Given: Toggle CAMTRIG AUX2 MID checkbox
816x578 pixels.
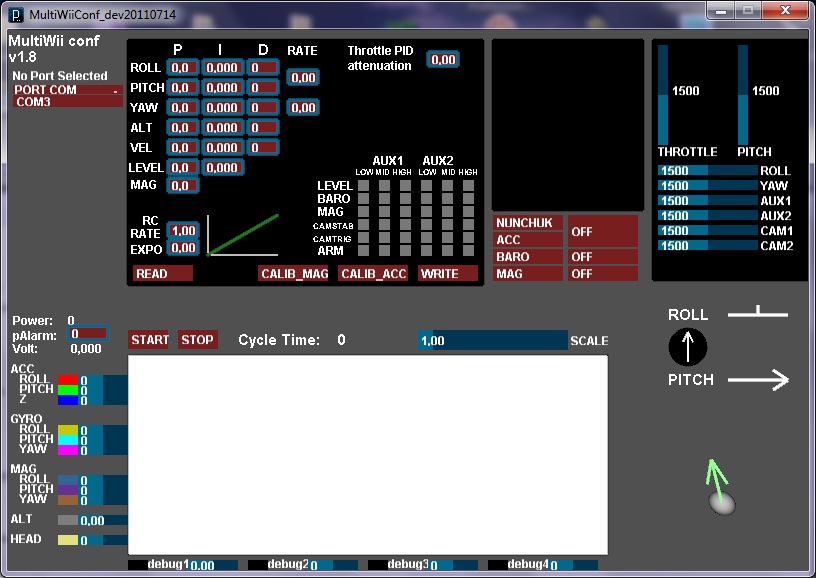Looking at the screenshot, I should (x=448, y=237).
